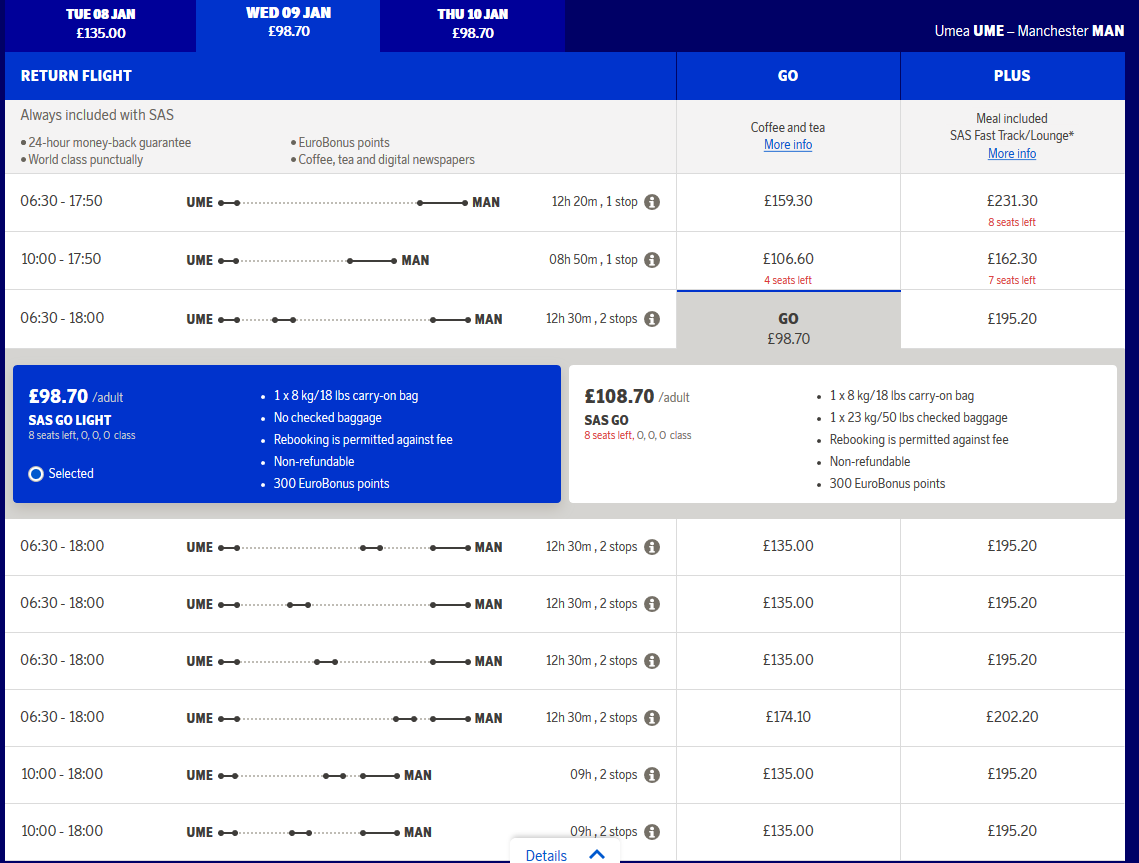Click the 4 seats left notice
This screenshot has height=863, width=1139.
coord(788,280)
